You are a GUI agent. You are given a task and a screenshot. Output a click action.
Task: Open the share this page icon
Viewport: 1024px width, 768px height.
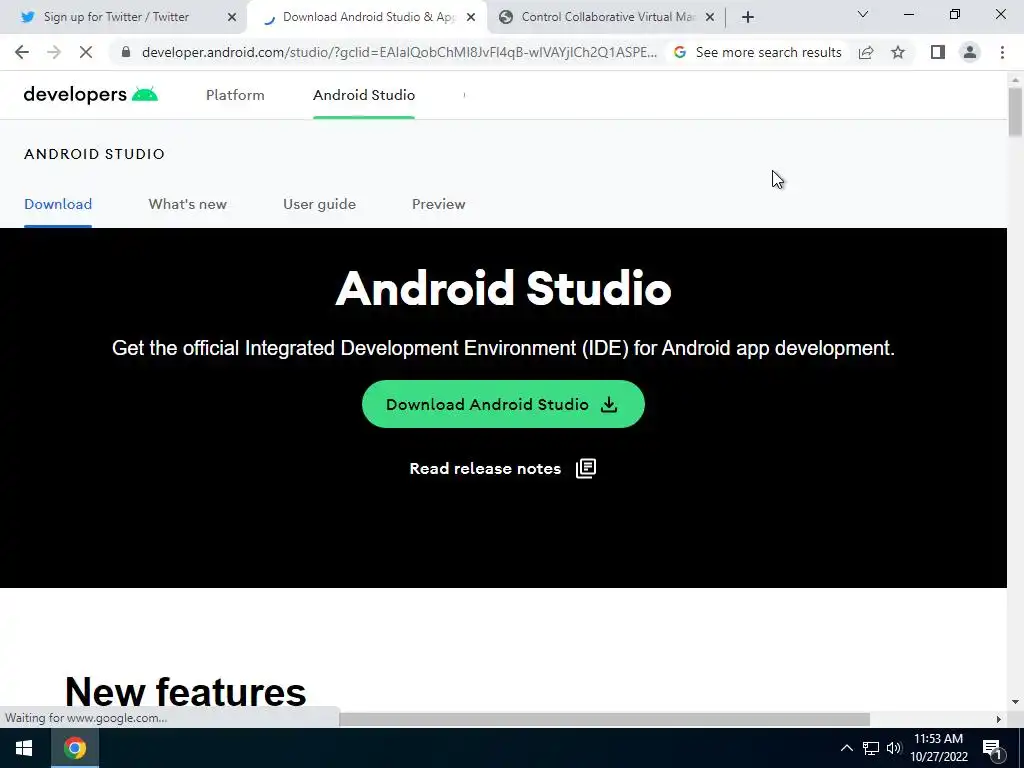pos(866,52)
